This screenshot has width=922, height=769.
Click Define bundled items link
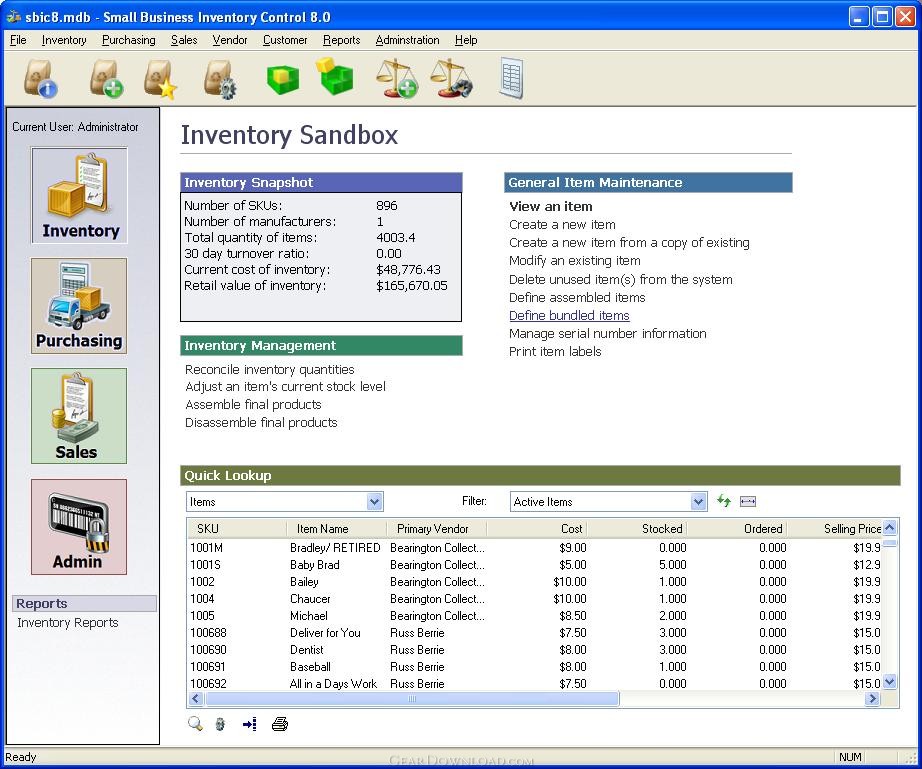coord(569,316)
